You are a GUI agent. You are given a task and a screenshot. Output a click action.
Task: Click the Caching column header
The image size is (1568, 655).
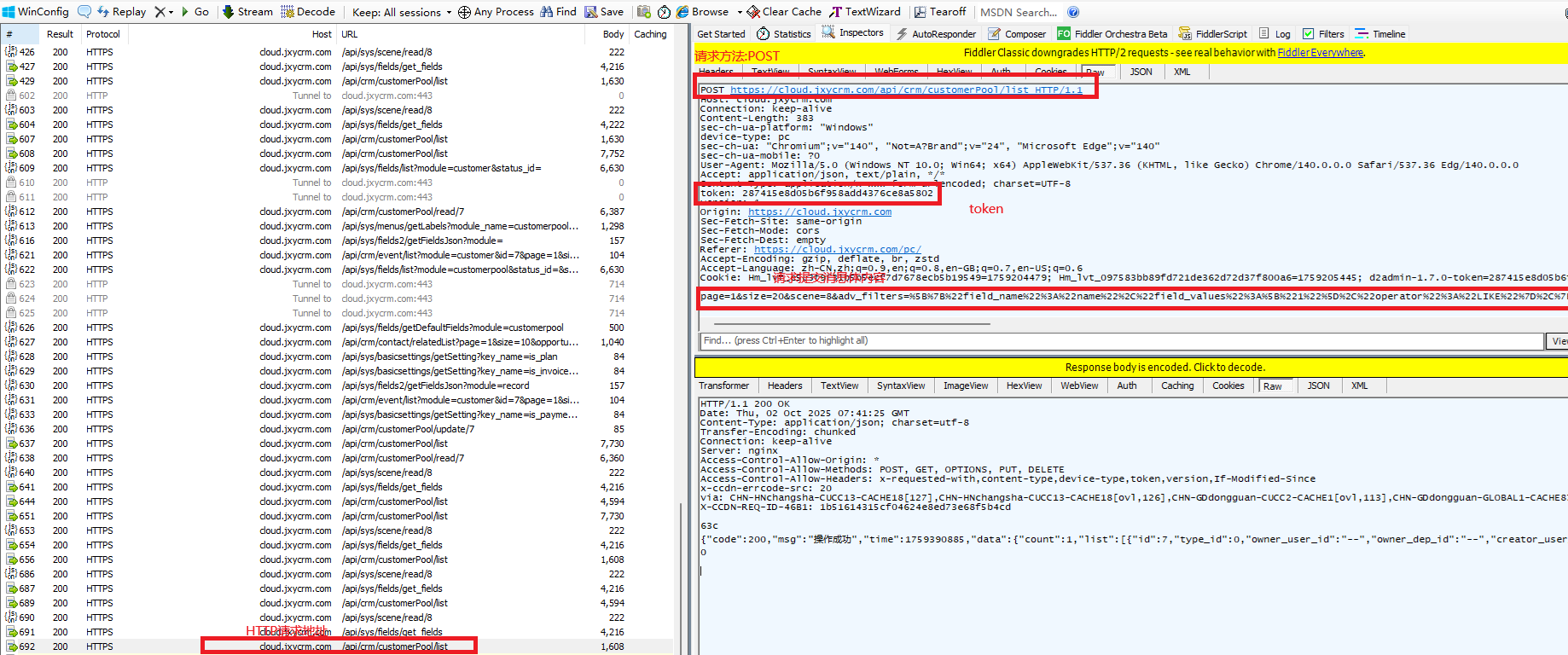point(650,34)
